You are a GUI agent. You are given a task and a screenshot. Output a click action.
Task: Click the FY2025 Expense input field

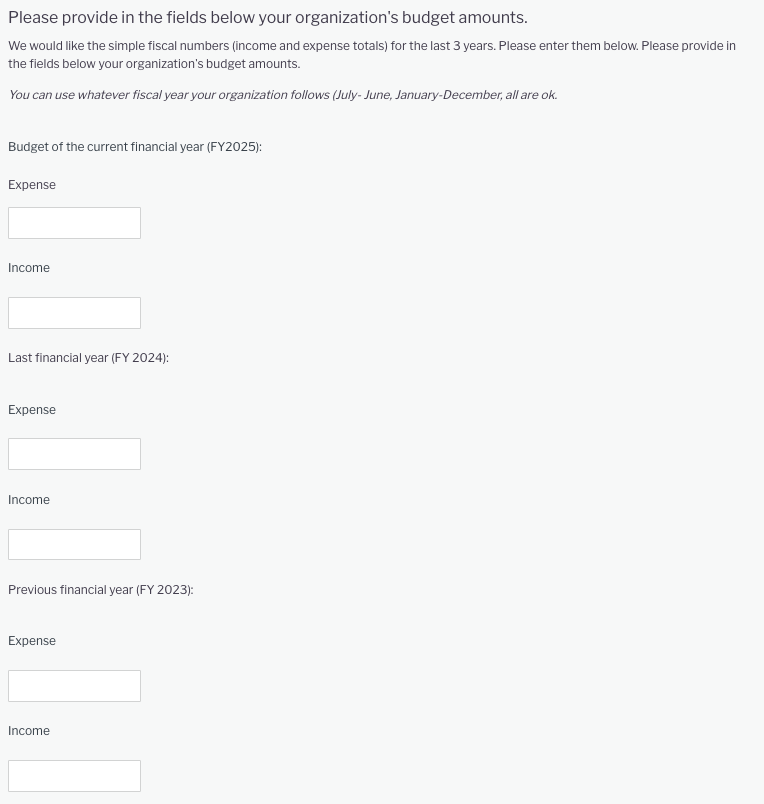click(x=74, y=223)
